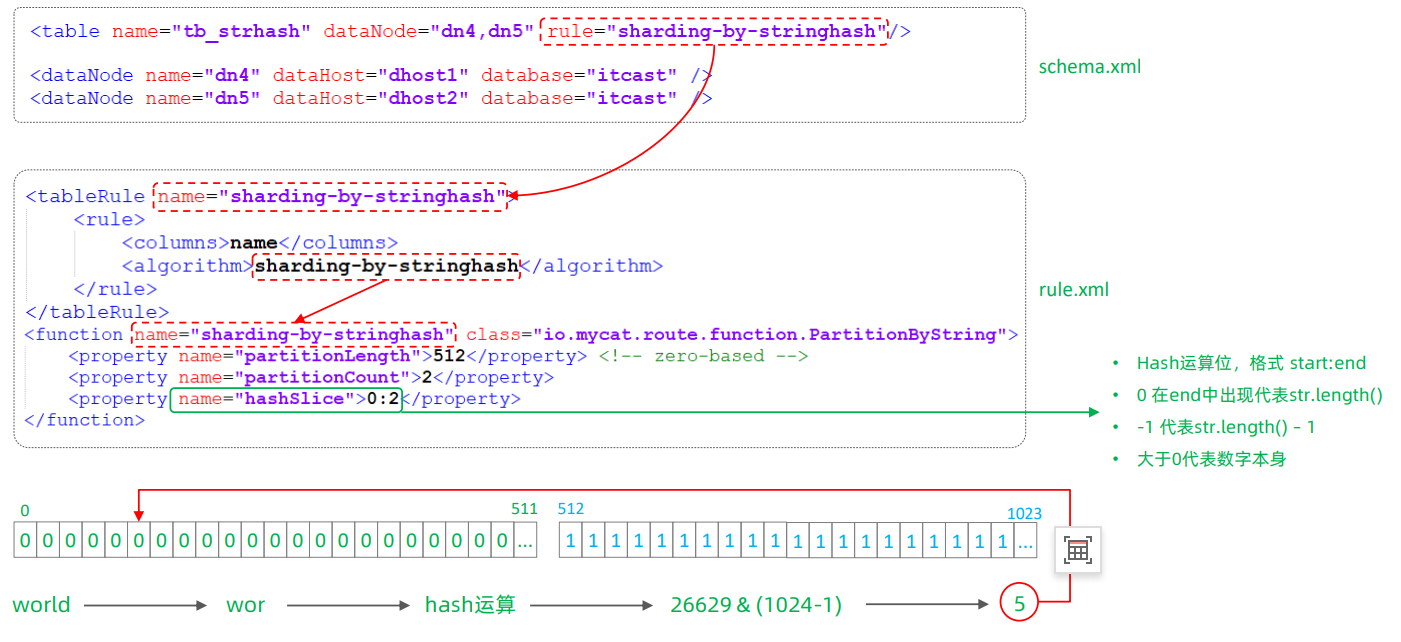The image size is (1401, 642).
Task: Click the word "world" at the bottom
Action: coord(41,604)
